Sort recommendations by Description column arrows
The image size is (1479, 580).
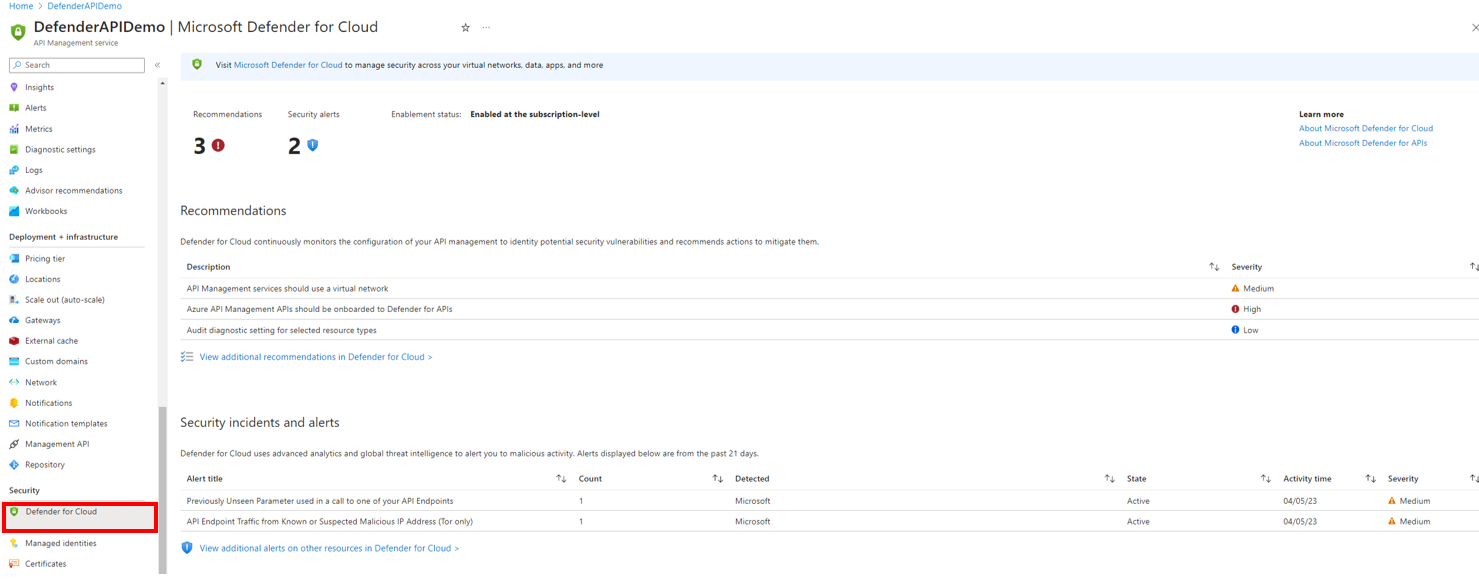[x=1214, y=267]
